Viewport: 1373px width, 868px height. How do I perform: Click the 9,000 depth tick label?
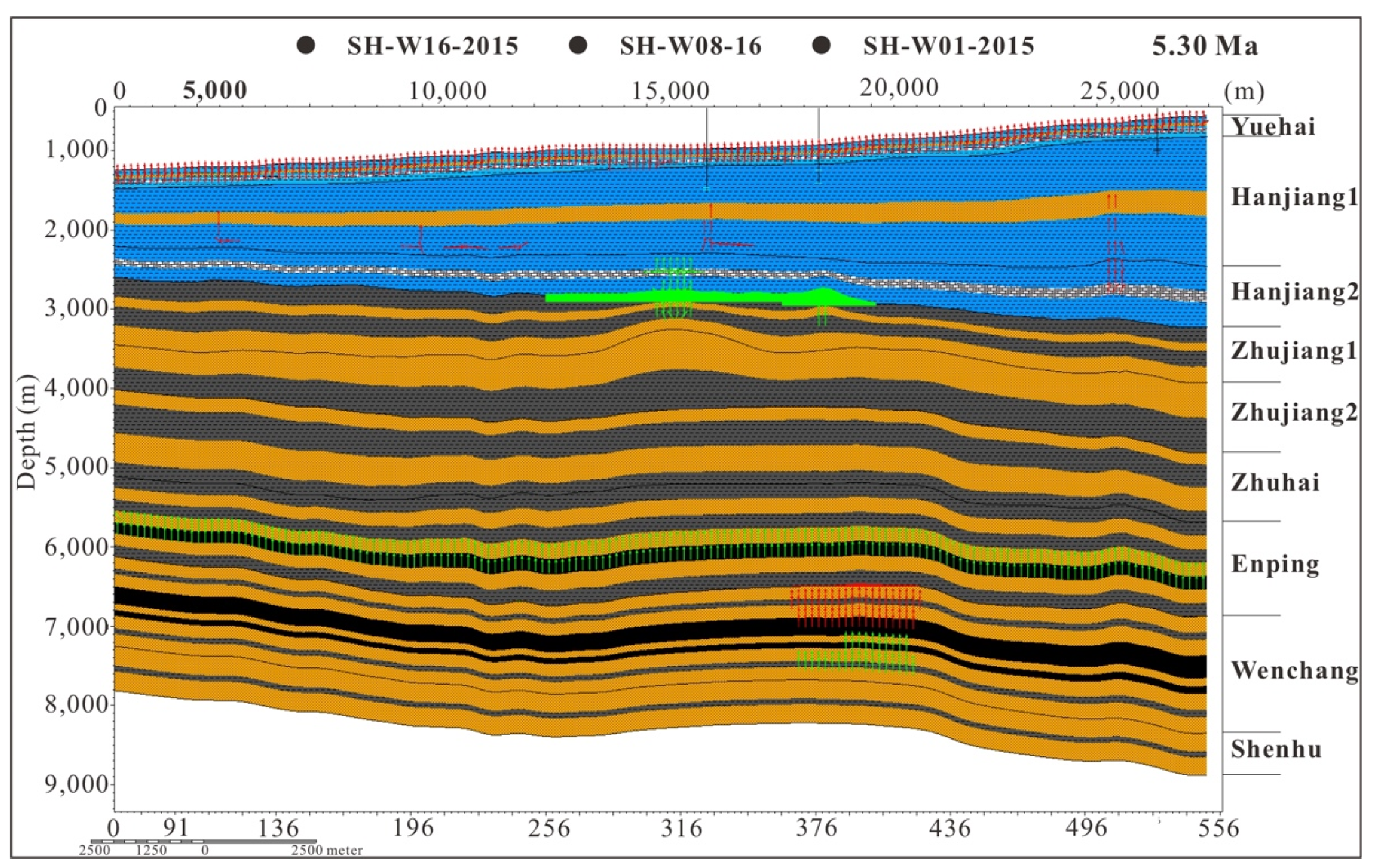75,784
